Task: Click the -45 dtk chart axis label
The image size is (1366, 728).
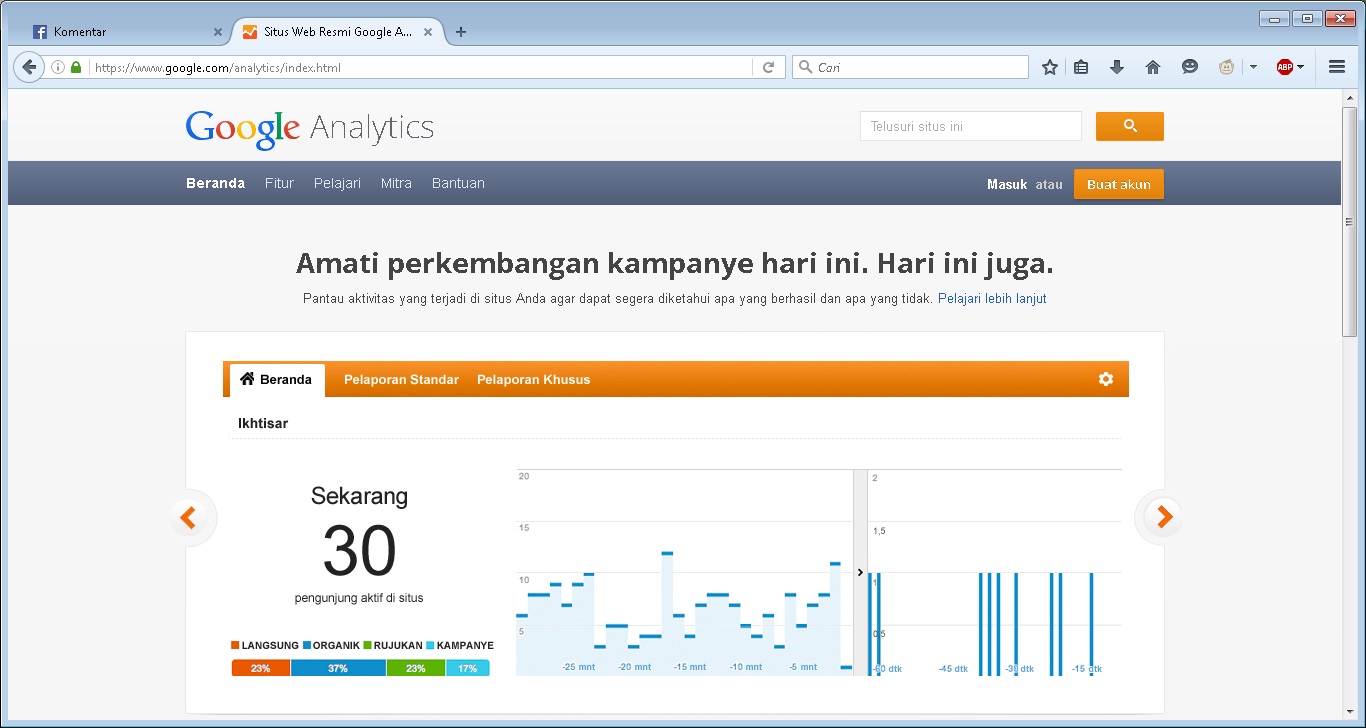Action: [x=953, y=669]
